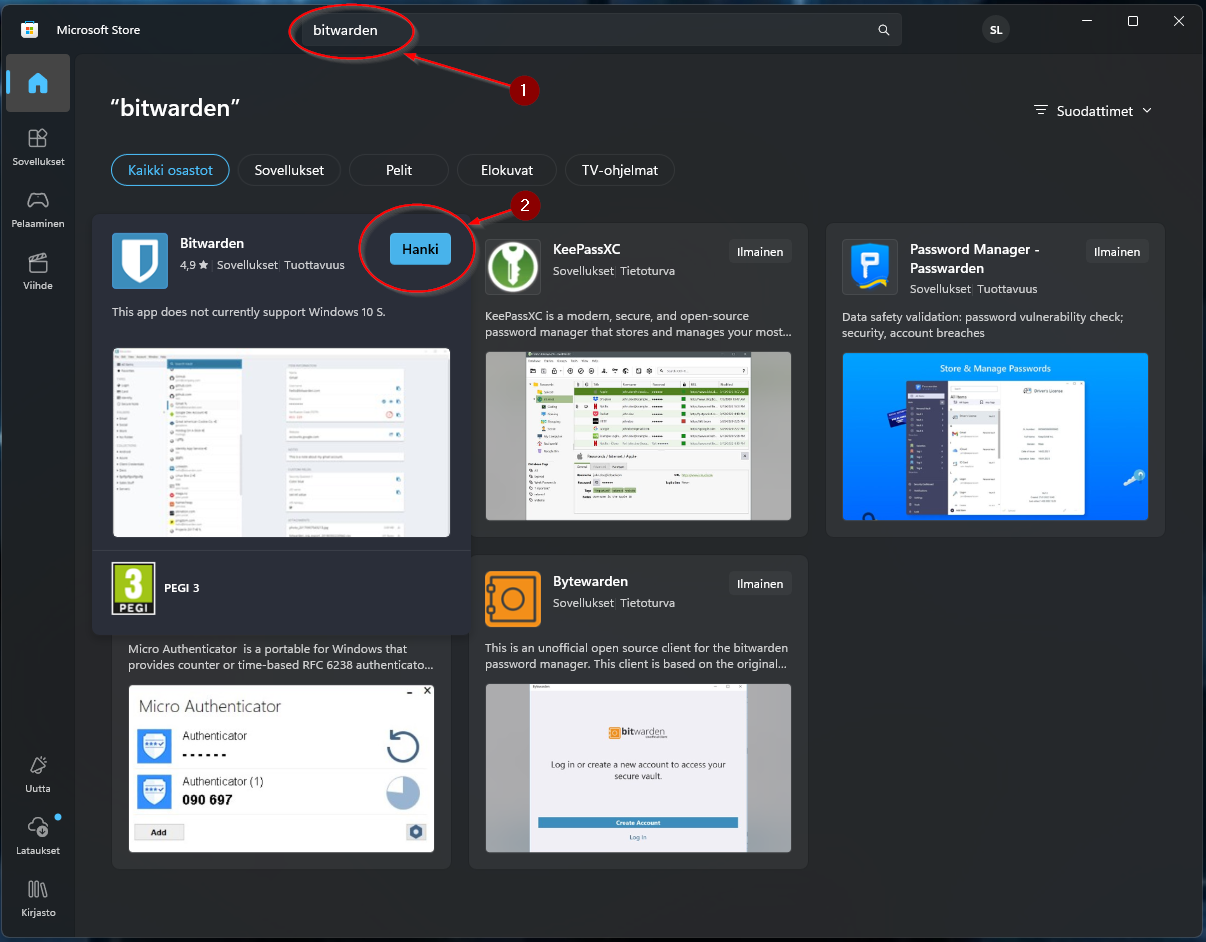Click the Micro Authenticator description text
This screenshot has width=1206, height=942.
[281, 657]
